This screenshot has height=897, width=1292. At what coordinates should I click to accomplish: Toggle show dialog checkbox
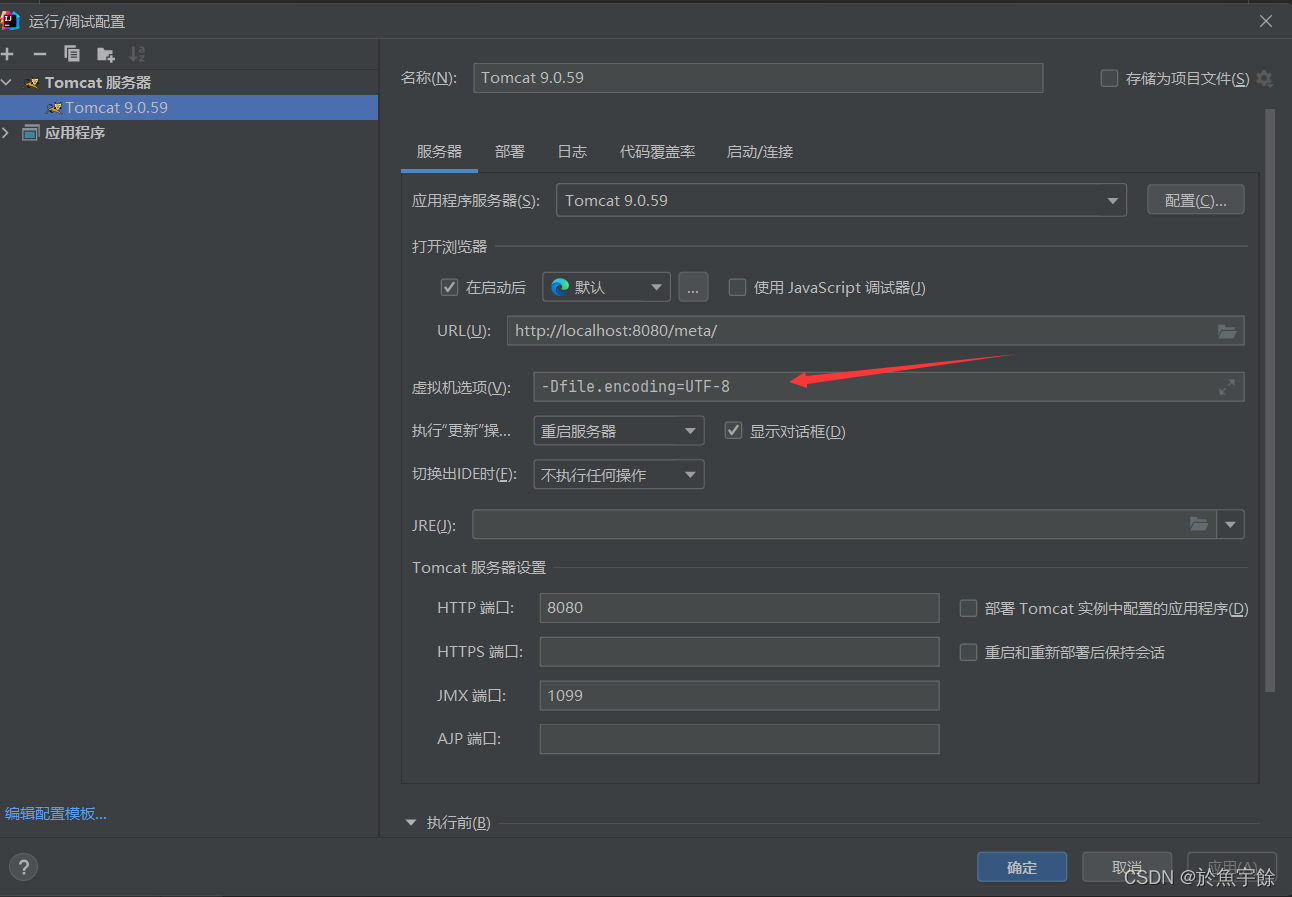733,431
